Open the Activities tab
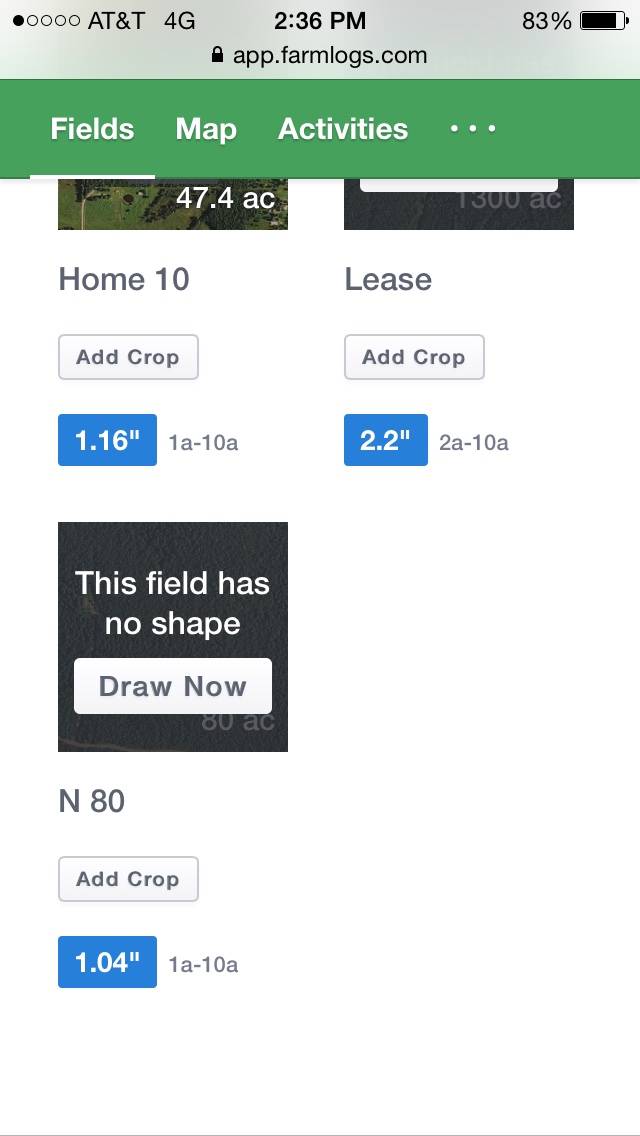Image resolution: width=640 pixels, height=1136 pixels. [343, 129]
